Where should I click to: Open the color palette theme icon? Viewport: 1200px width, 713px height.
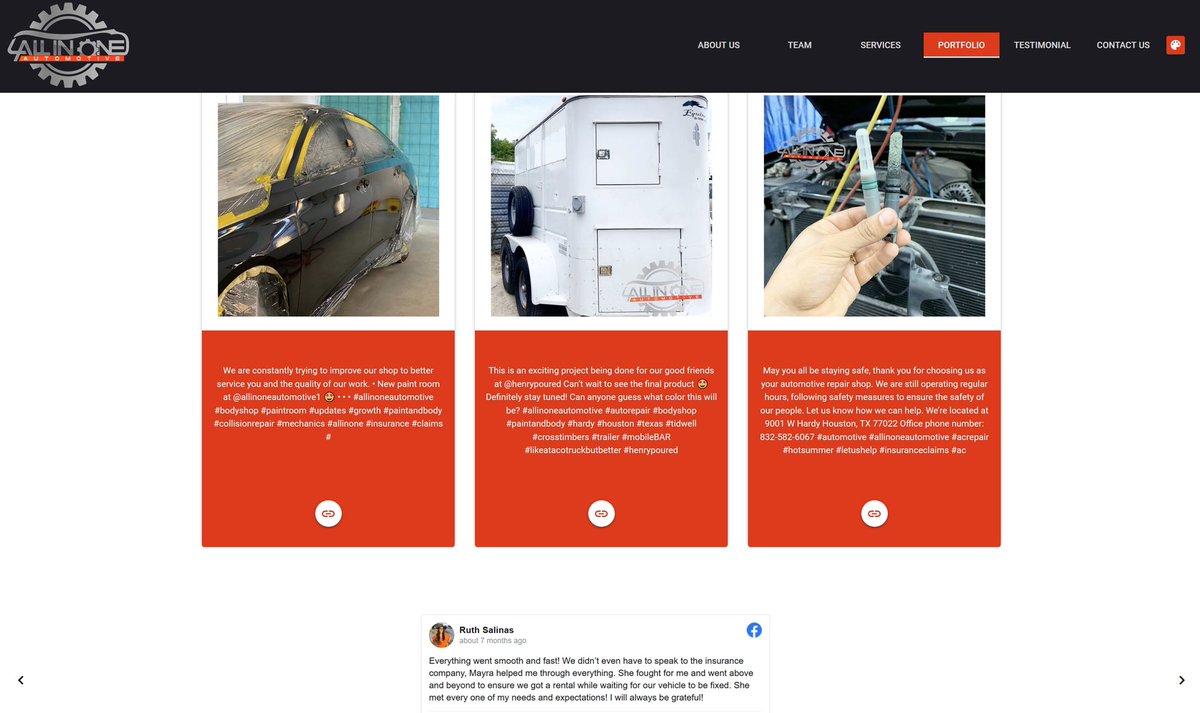(1175, 45)
